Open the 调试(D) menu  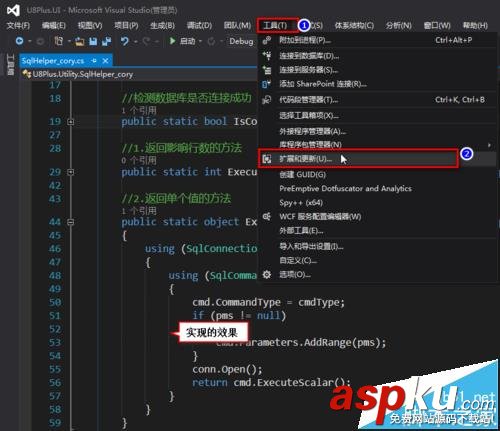pos(199,25)
